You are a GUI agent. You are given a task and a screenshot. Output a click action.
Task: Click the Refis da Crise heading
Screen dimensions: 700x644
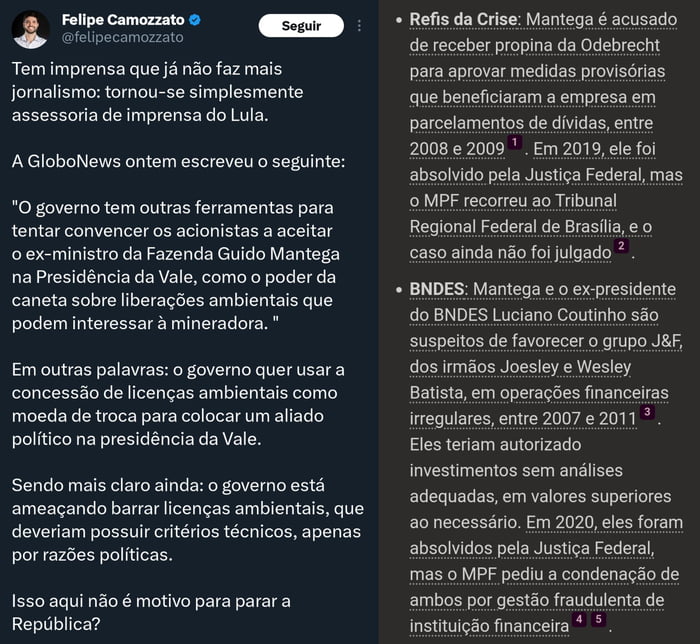pos(463,20)
